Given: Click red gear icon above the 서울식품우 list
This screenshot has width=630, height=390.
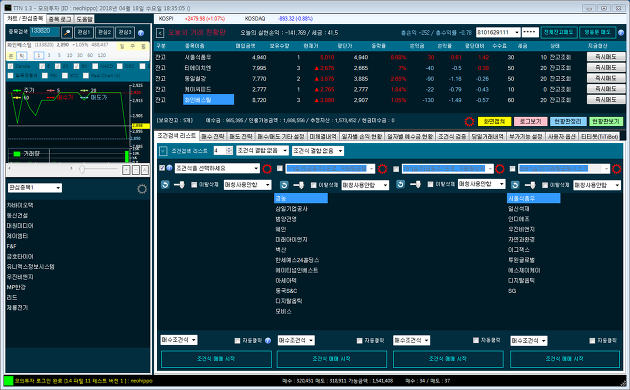Looking at the screenshot, I should pos(617,169).
